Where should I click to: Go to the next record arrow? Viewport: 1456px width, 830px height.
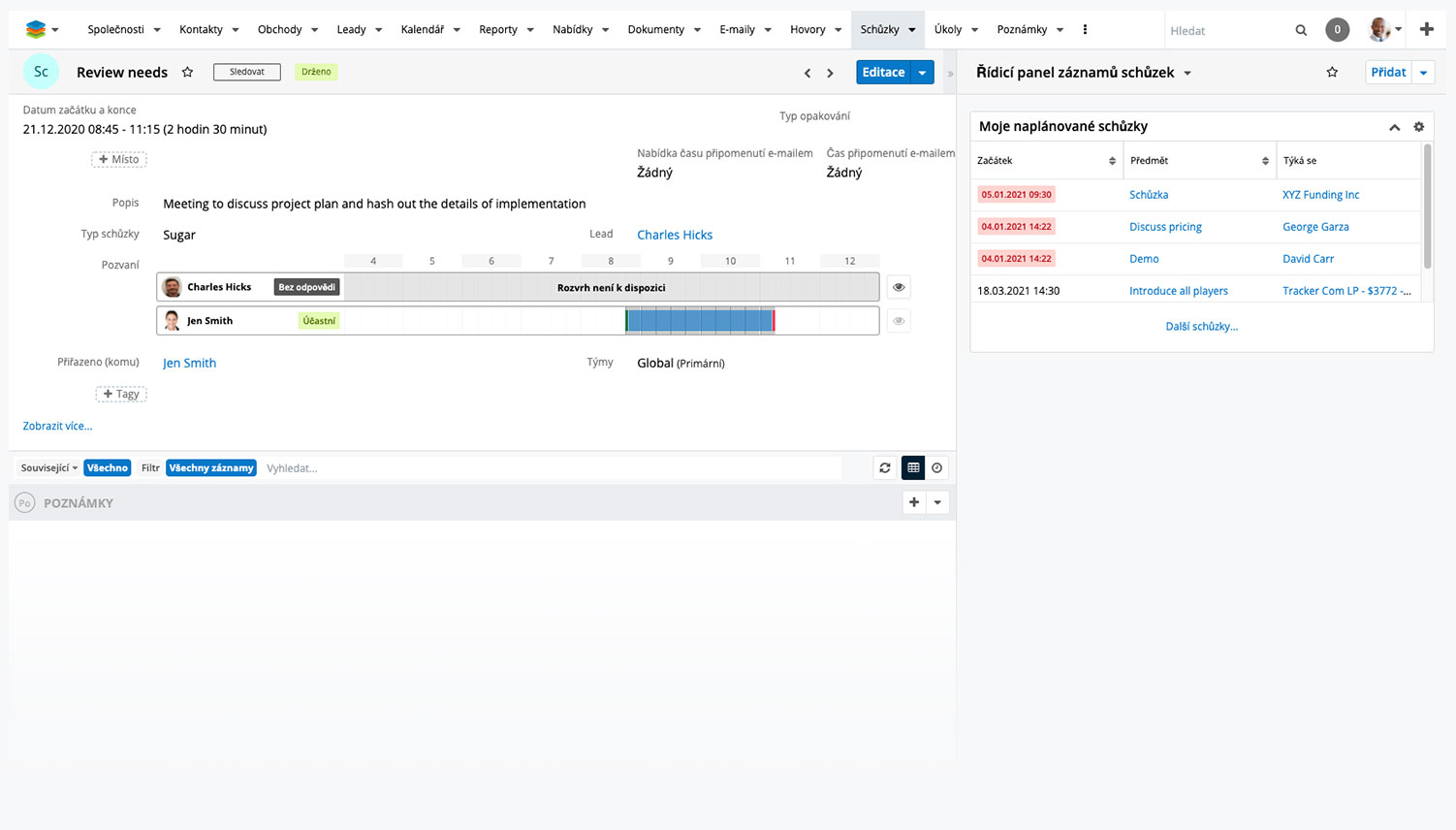click(830, 73)
